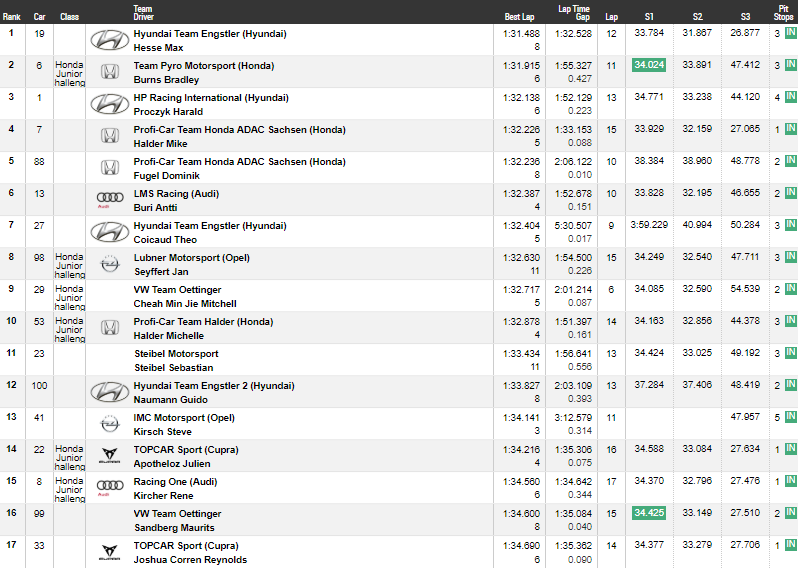Open Steibel Motorsport team entry
The image size is (803, 571).
coord(176,354)
